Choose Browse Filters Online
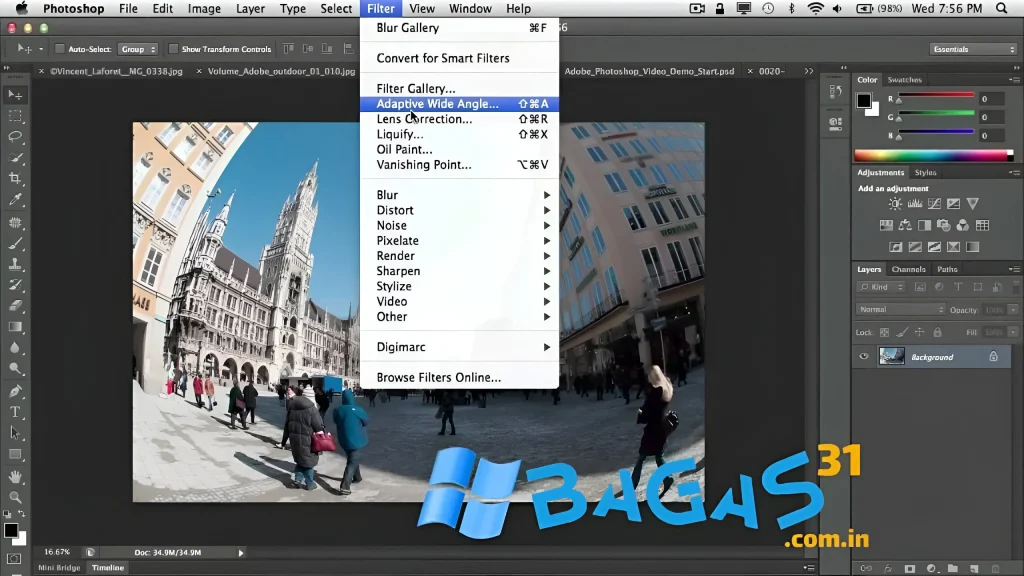This screenshot has height=576, width=1024. pos(460,377)
